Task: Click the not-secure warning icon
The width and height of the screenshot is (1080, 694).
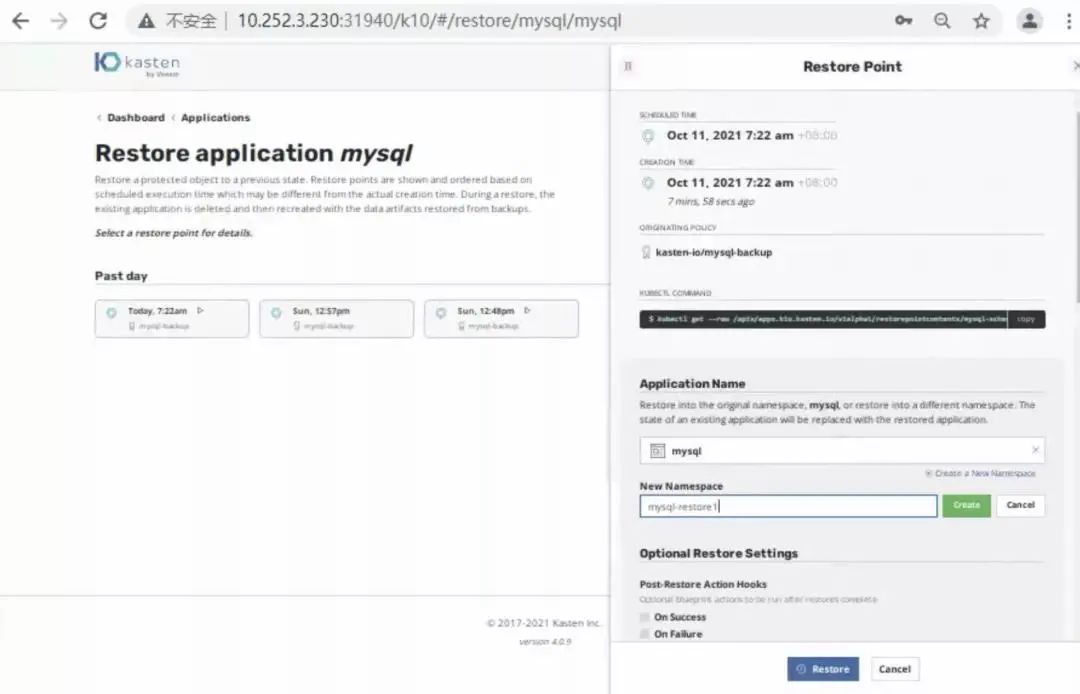Action: coord(146,21)
